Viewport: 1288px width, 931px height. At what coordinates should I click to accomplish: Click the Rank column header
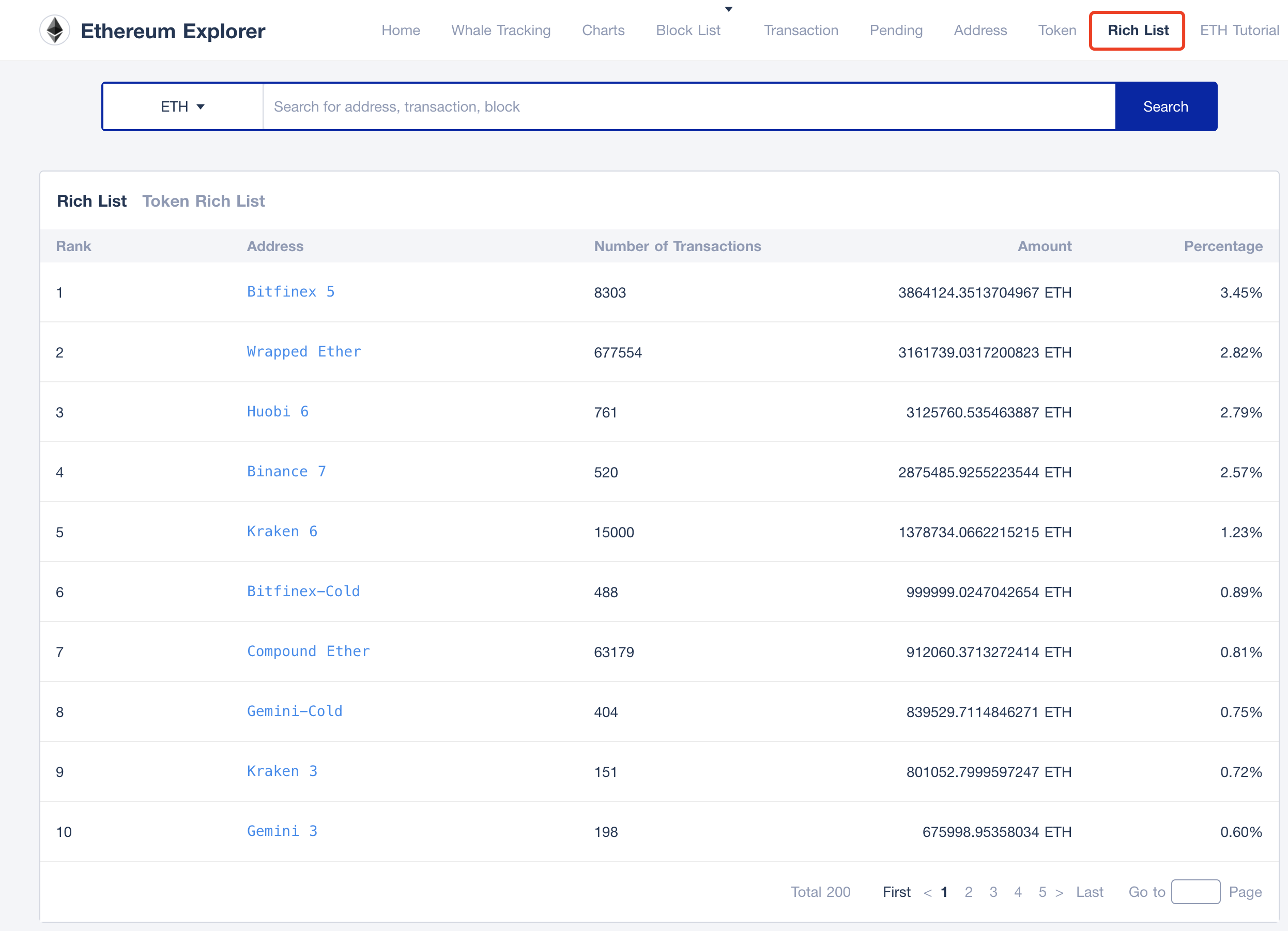point(73,246)
